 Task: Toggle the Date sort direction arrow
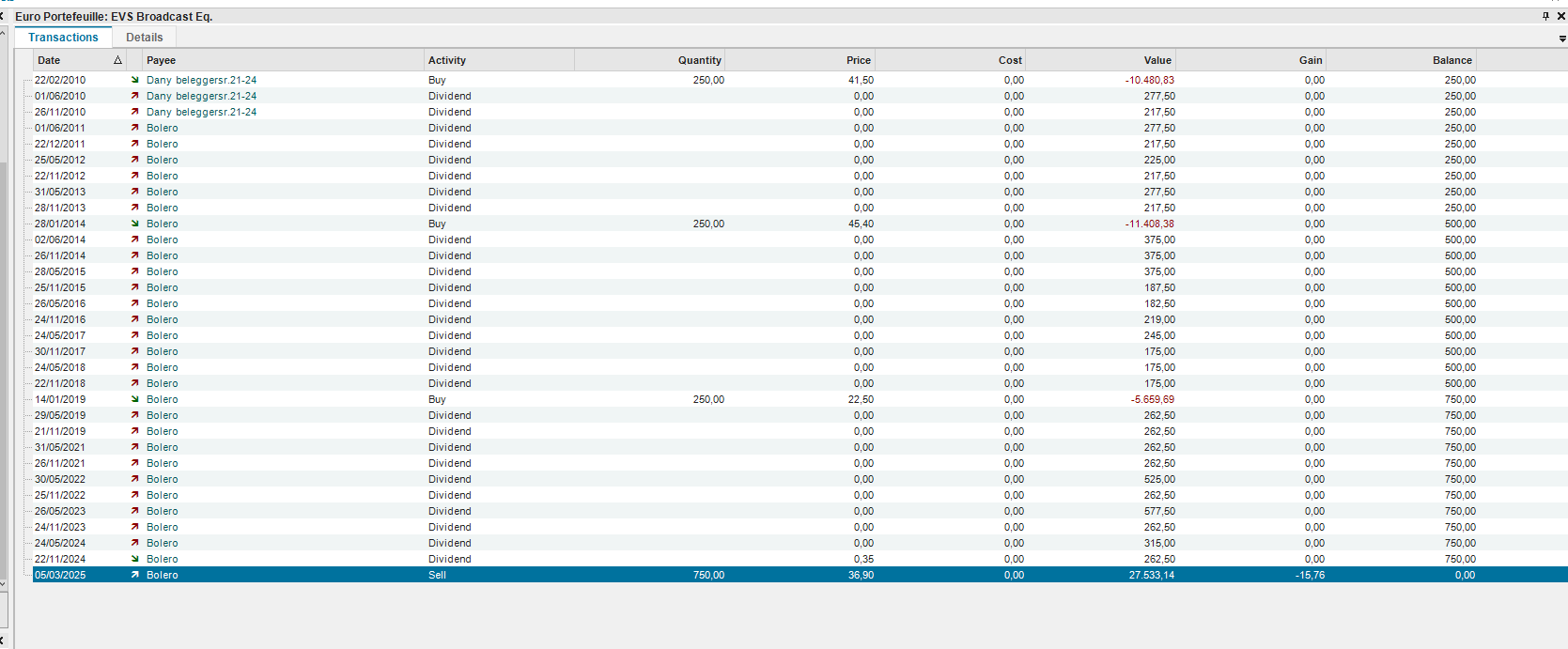[117, 60]
